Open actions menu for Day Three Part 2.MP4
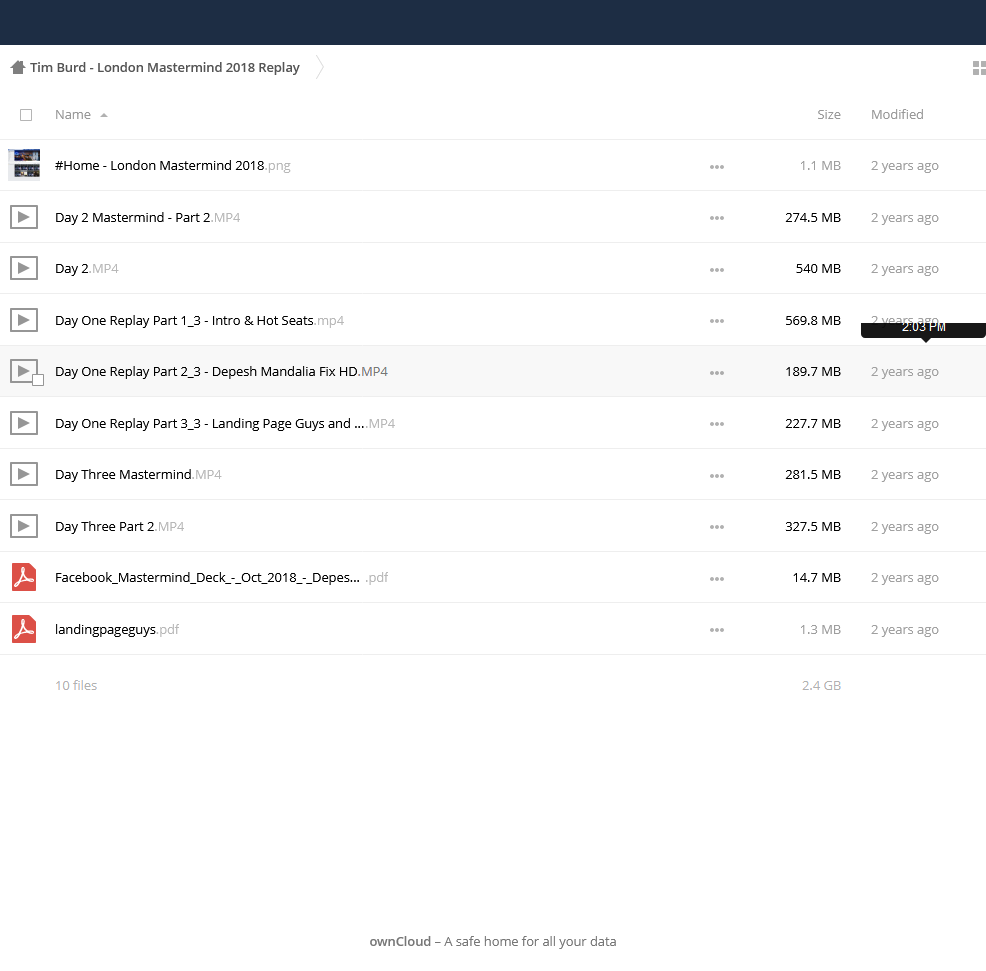 (x=717, y=528)
